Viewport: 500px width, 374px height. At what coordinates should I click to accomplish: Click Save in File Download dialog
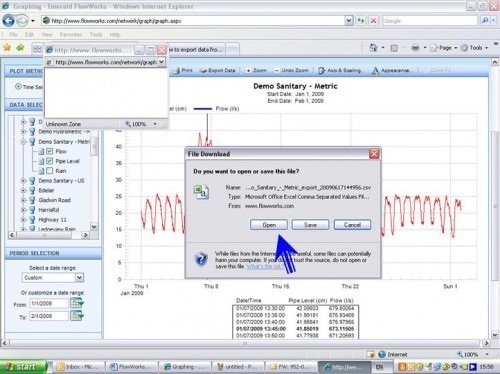tap(310, 225)
